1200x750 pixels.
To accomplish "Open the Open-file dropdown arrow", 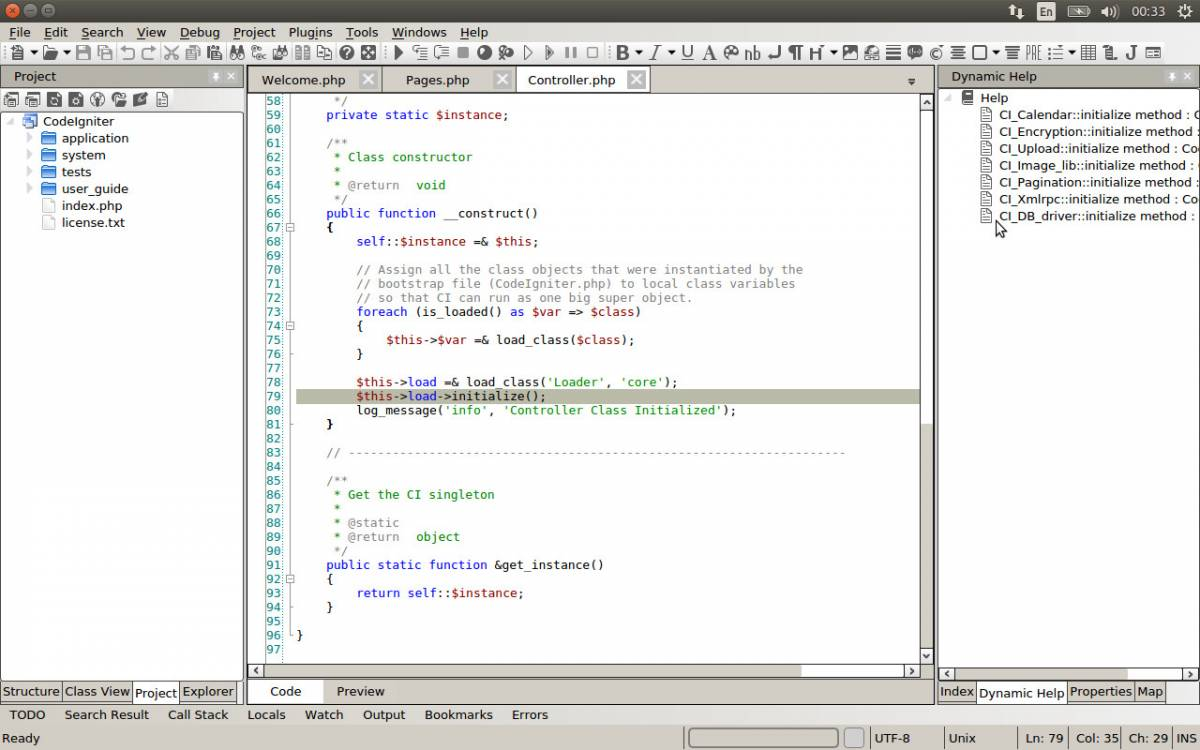I will pos(66,53).
